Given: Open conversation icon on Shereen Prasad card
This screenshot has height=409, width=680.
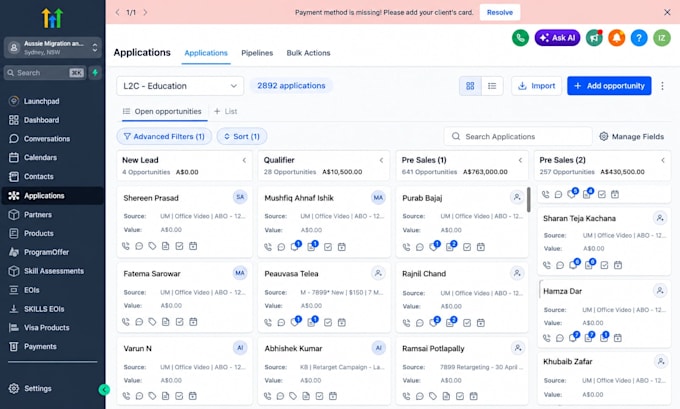Looking at the screenshot, I should pyautogui.click(x=139, y=246).
